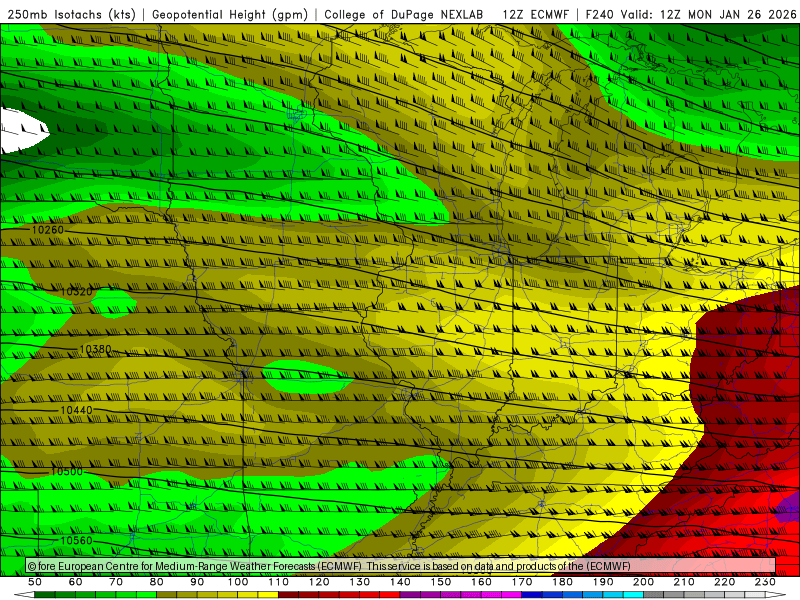This screenshot has height=600, width=800.
Task: Click the 160 knot legend value
Action: pos(481,582)
